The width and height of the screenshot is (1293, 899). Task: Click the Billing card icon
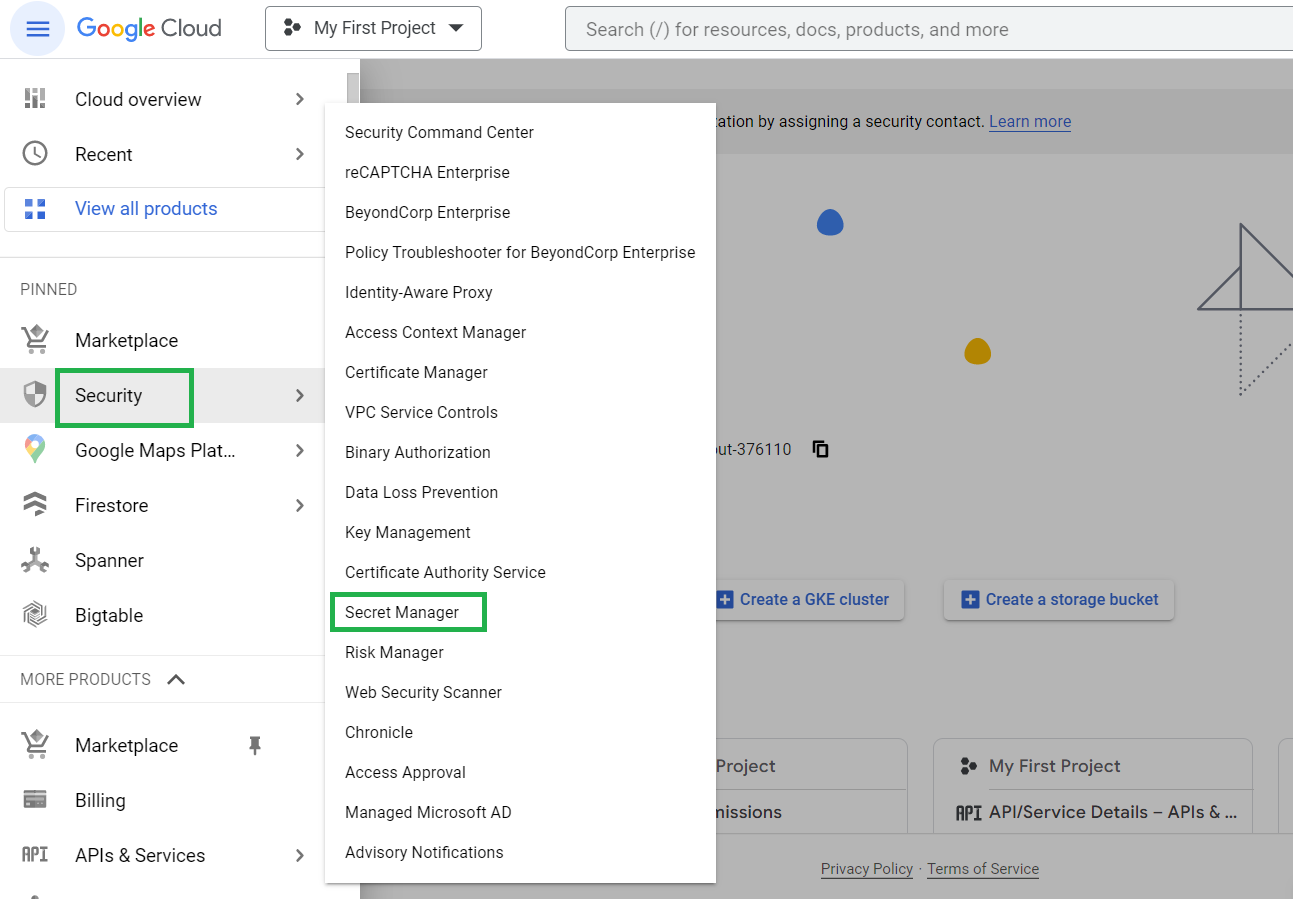[x=35, y=800]
